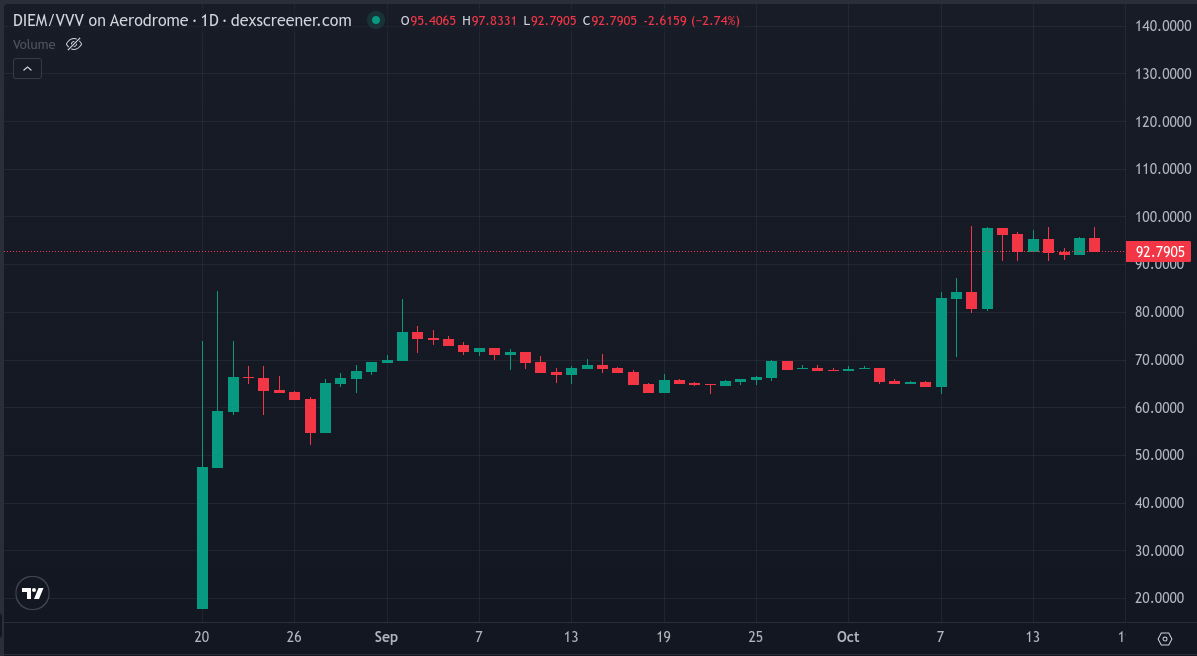The width and height of the screenshot is (1197, 656).
Task: Click the Volume indicator label
Action: point(34,44)
